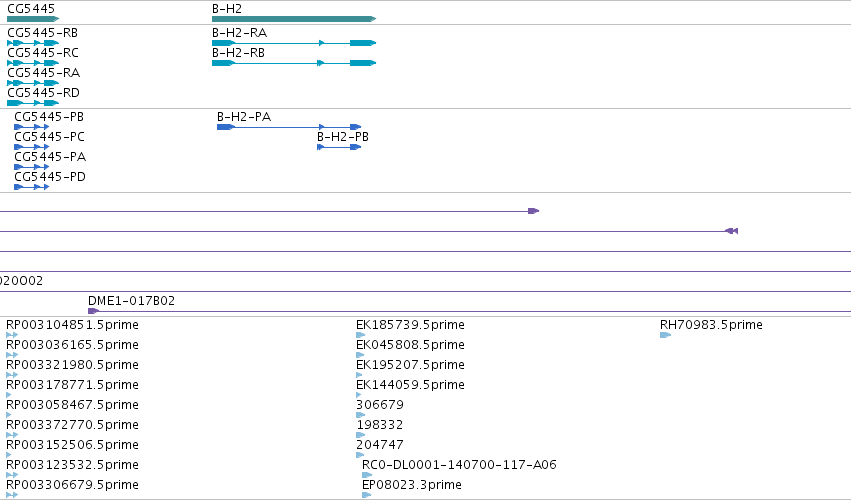
Task: Click the B-H2-RB transcript glyph
Action: click(x=294, y=63)
